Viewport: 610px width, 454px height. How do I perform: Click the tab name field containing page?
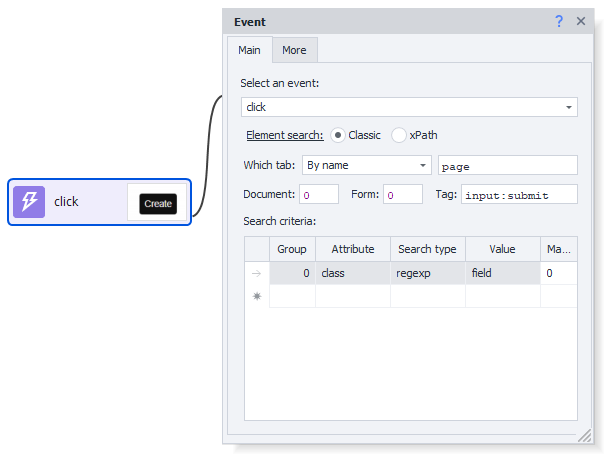(x=507, y=166)
